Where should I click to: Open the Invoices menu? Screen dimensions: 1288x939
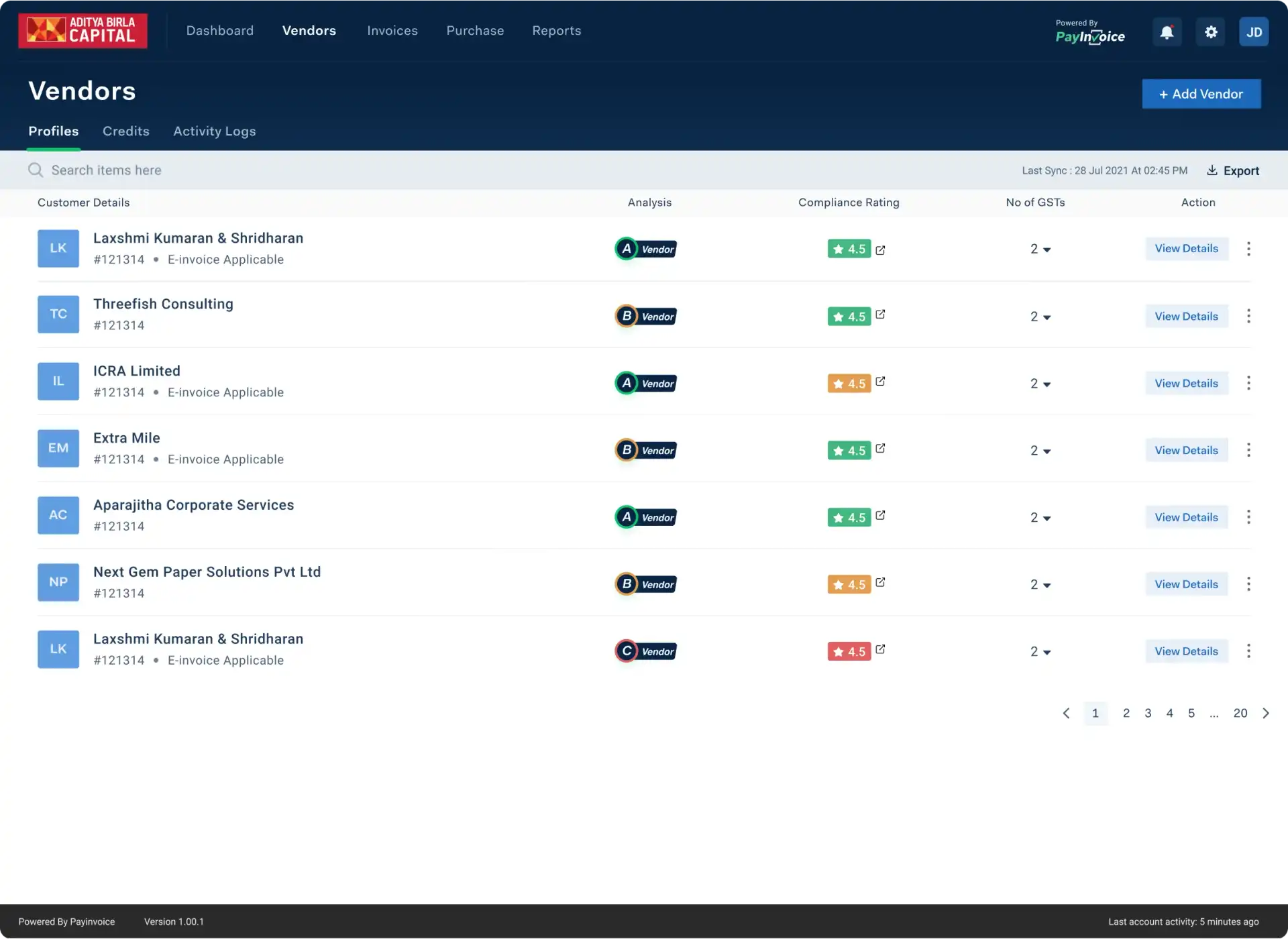click(392, 31)
